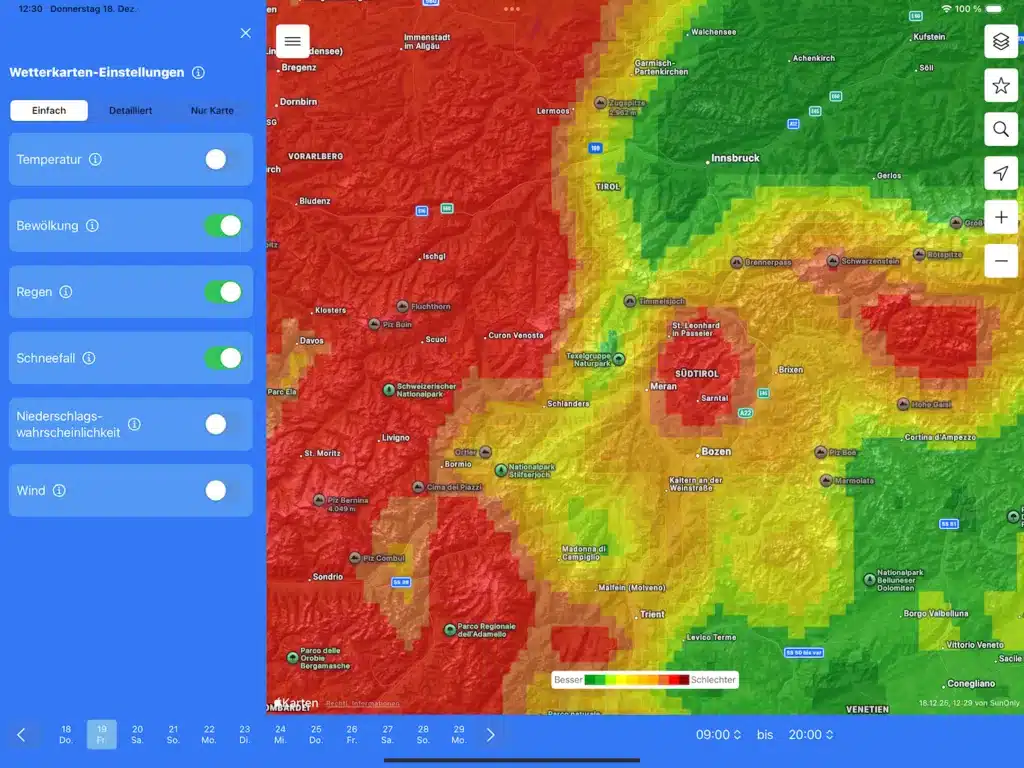The image size is (1024, 768).
Task: Select date 20 Sa. in the day bar
Action: (137, 735)
